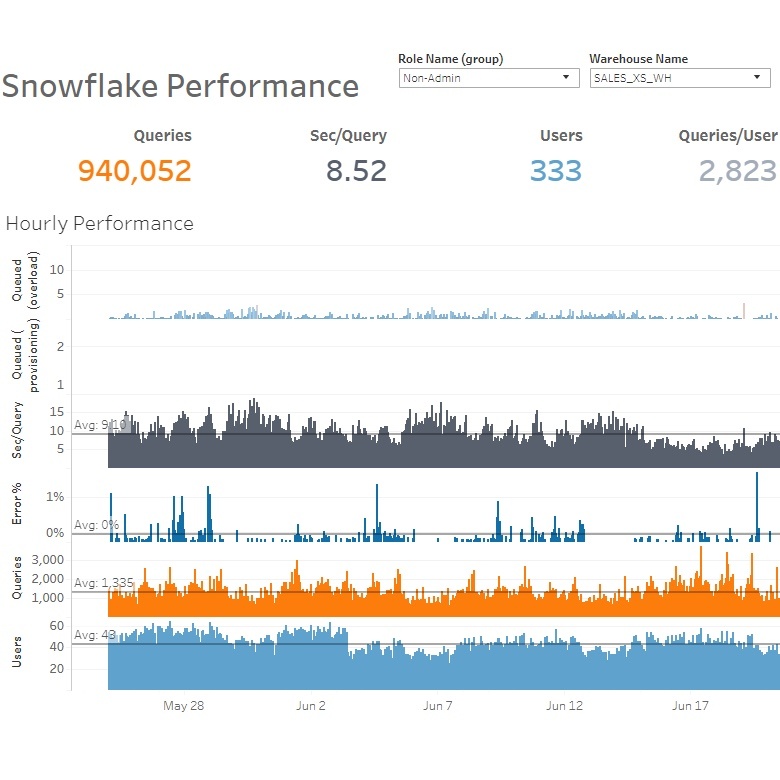The image size is (780, 780).
Task: Click the Avg: 1,335 queries reference label
Action: pyautogui.click(x=104, y=583)
